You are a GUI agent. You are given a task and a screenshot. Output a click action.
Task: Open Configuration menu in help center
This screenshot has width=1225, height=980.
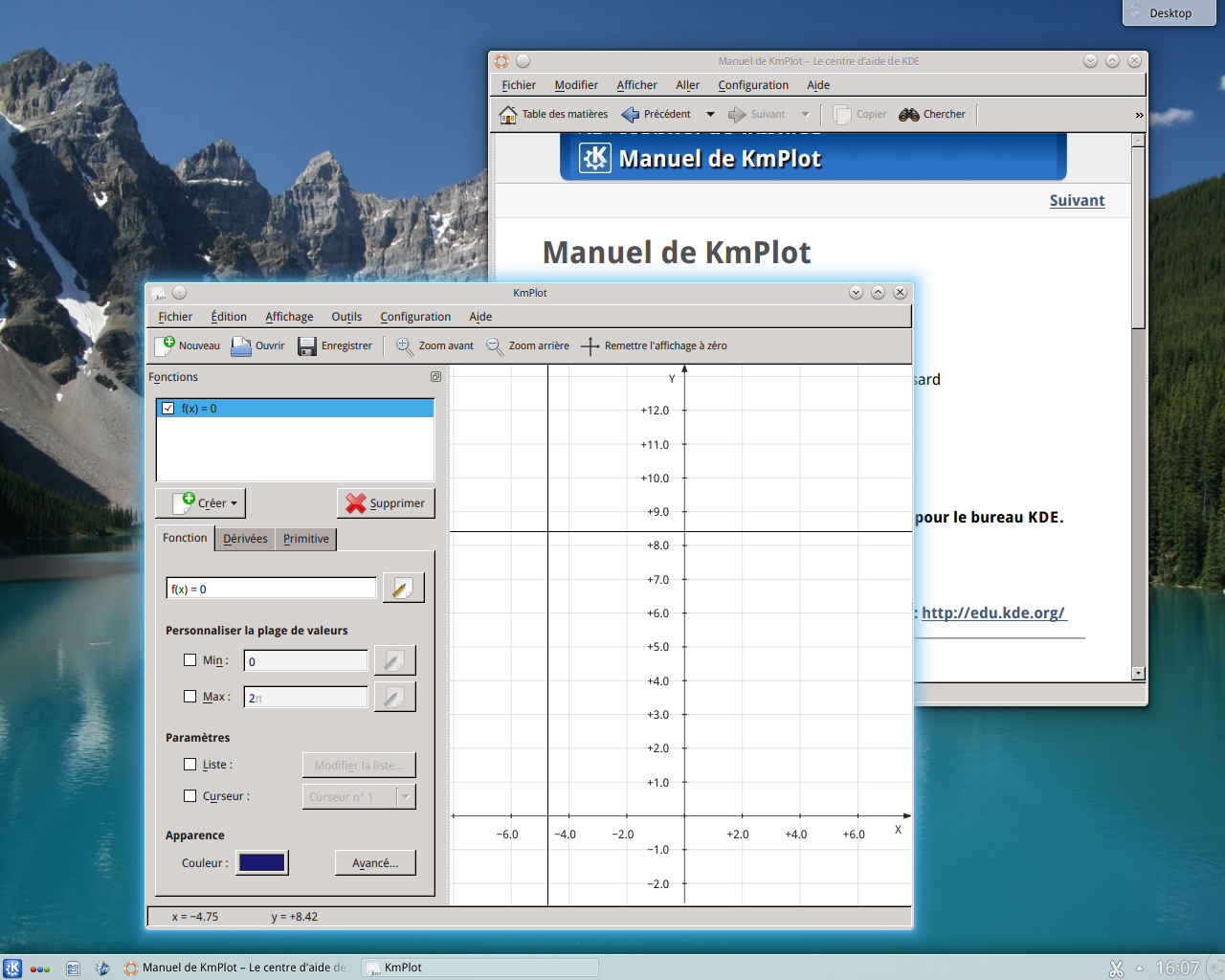click(x=753, y=85)
